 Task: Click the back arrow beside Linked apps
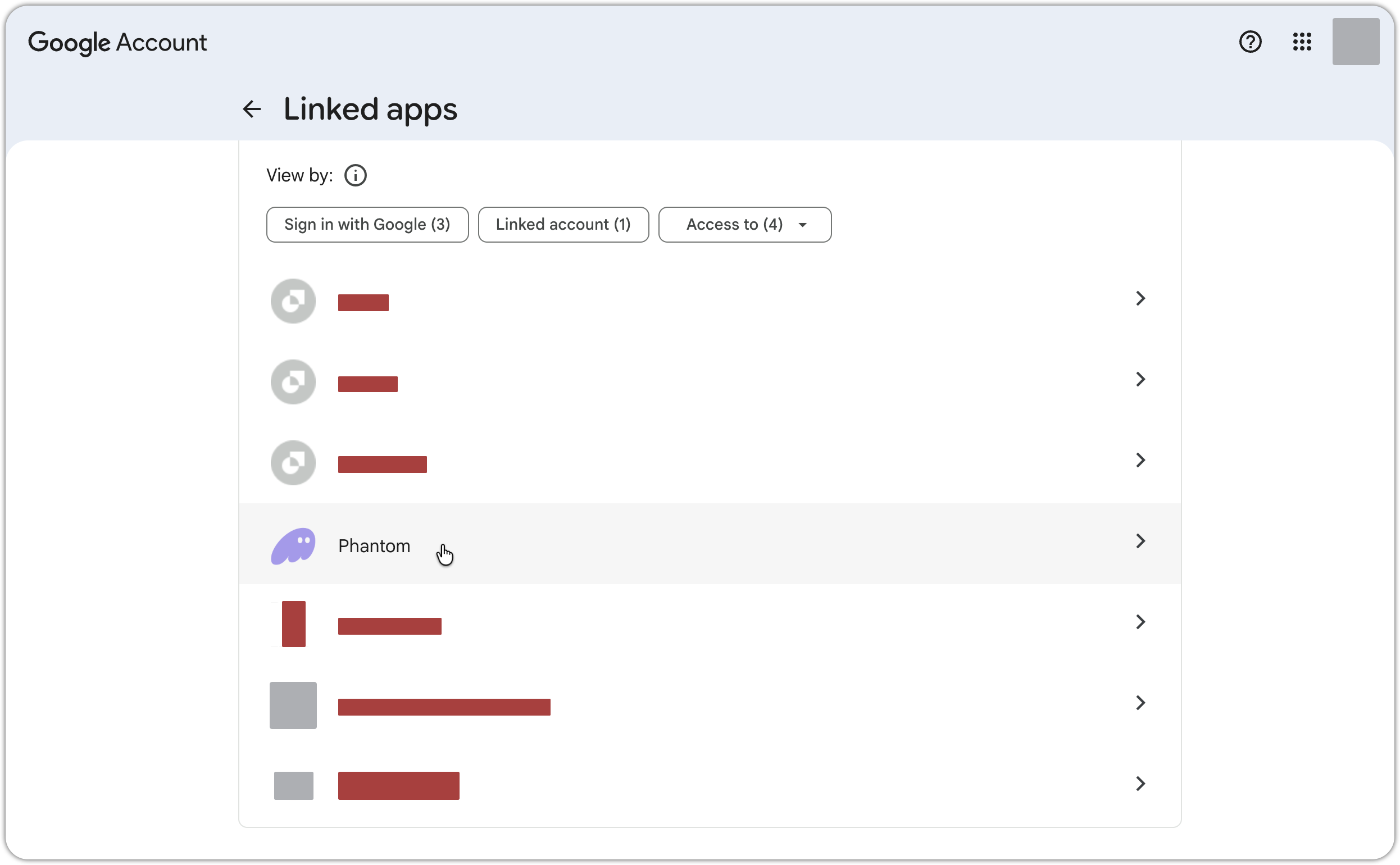tap(252, 109)
